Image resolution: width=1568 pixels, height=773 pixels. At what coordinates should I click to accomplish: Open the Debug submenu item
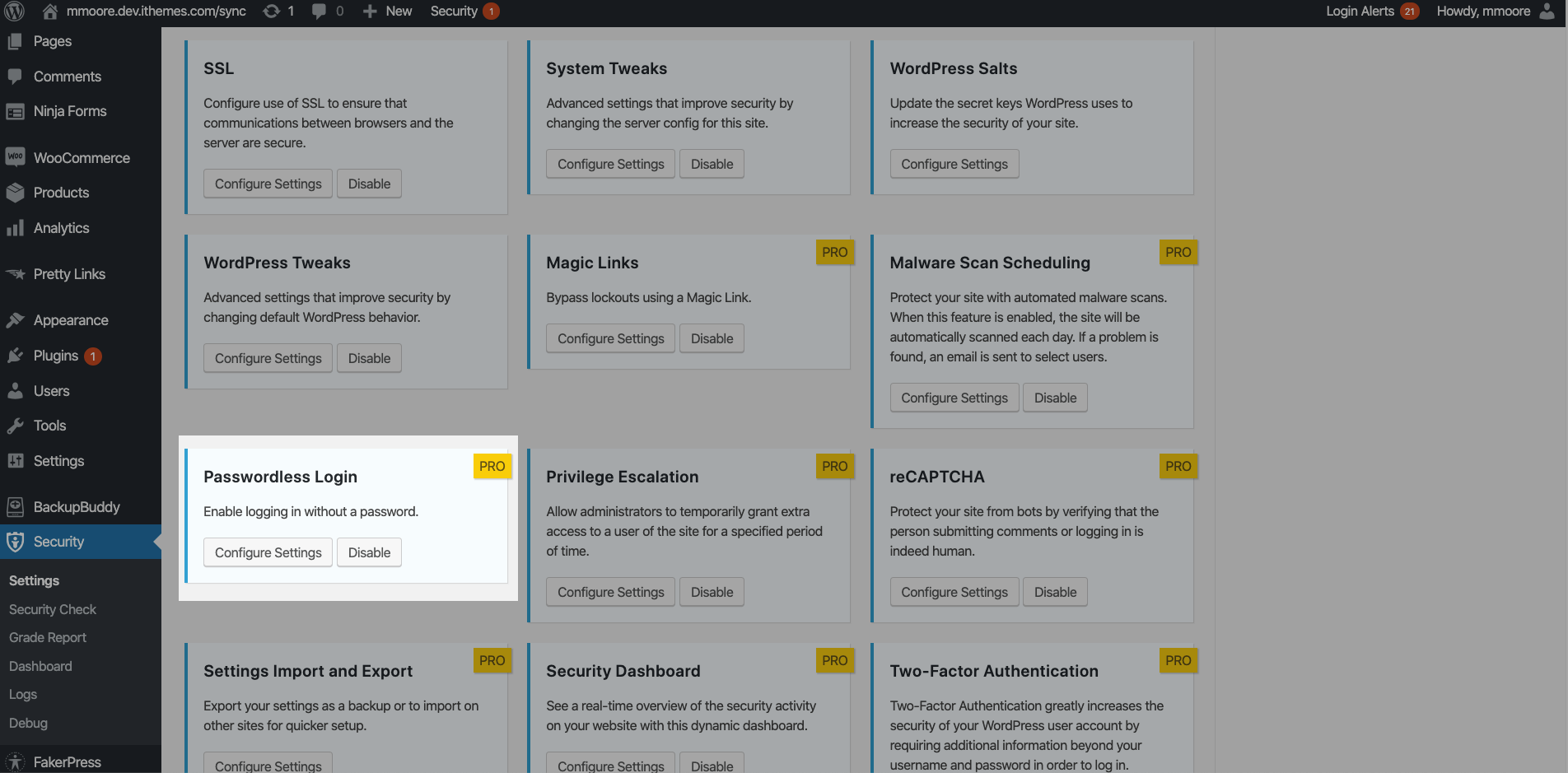tap(28, 723)
